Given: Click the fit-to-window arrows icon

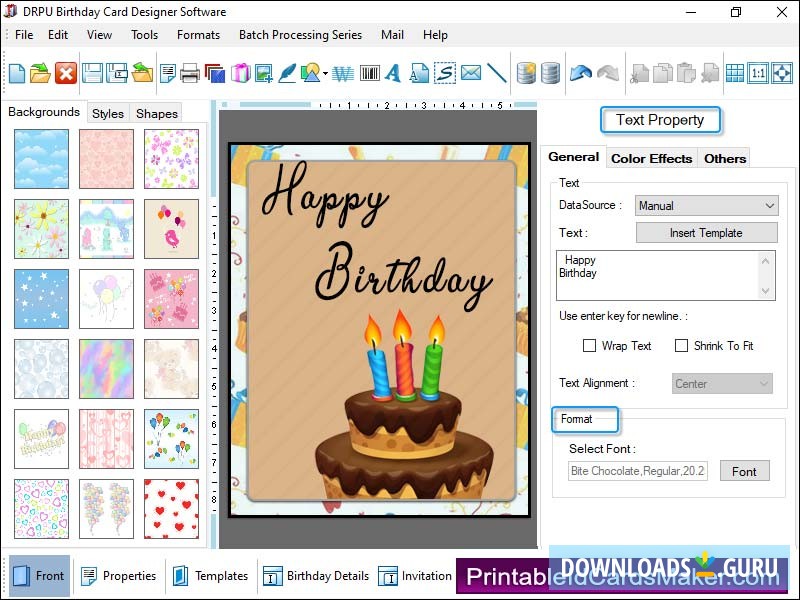Looking at the screenshot, I should click(x=782, y=73).
